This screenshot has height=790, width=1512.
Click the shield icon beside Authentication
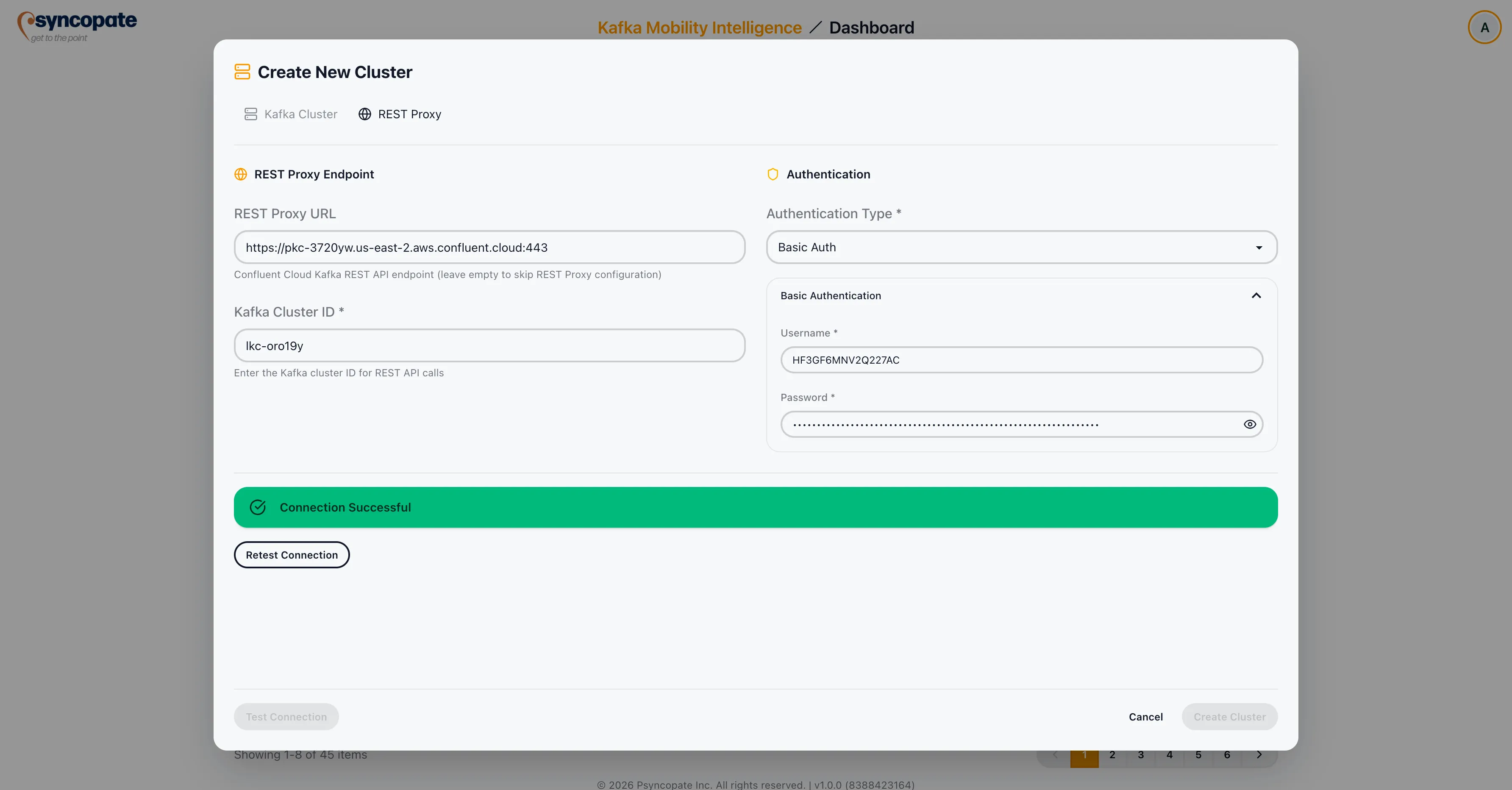pos(773,174)
